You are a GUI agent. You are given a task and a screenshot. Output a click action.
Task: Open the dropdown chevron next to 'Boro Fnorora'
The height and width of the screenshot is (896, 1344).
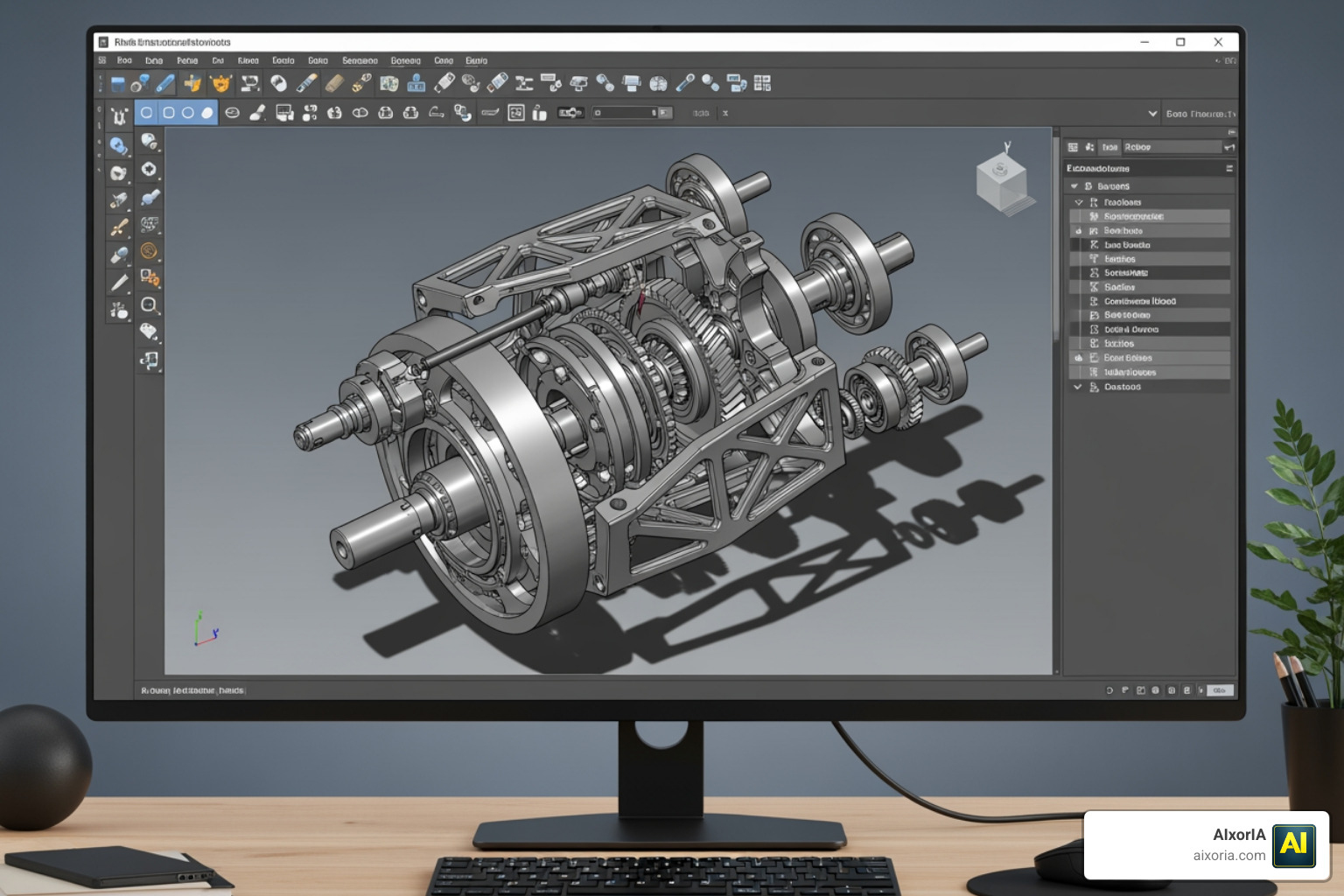point(1152,114)
